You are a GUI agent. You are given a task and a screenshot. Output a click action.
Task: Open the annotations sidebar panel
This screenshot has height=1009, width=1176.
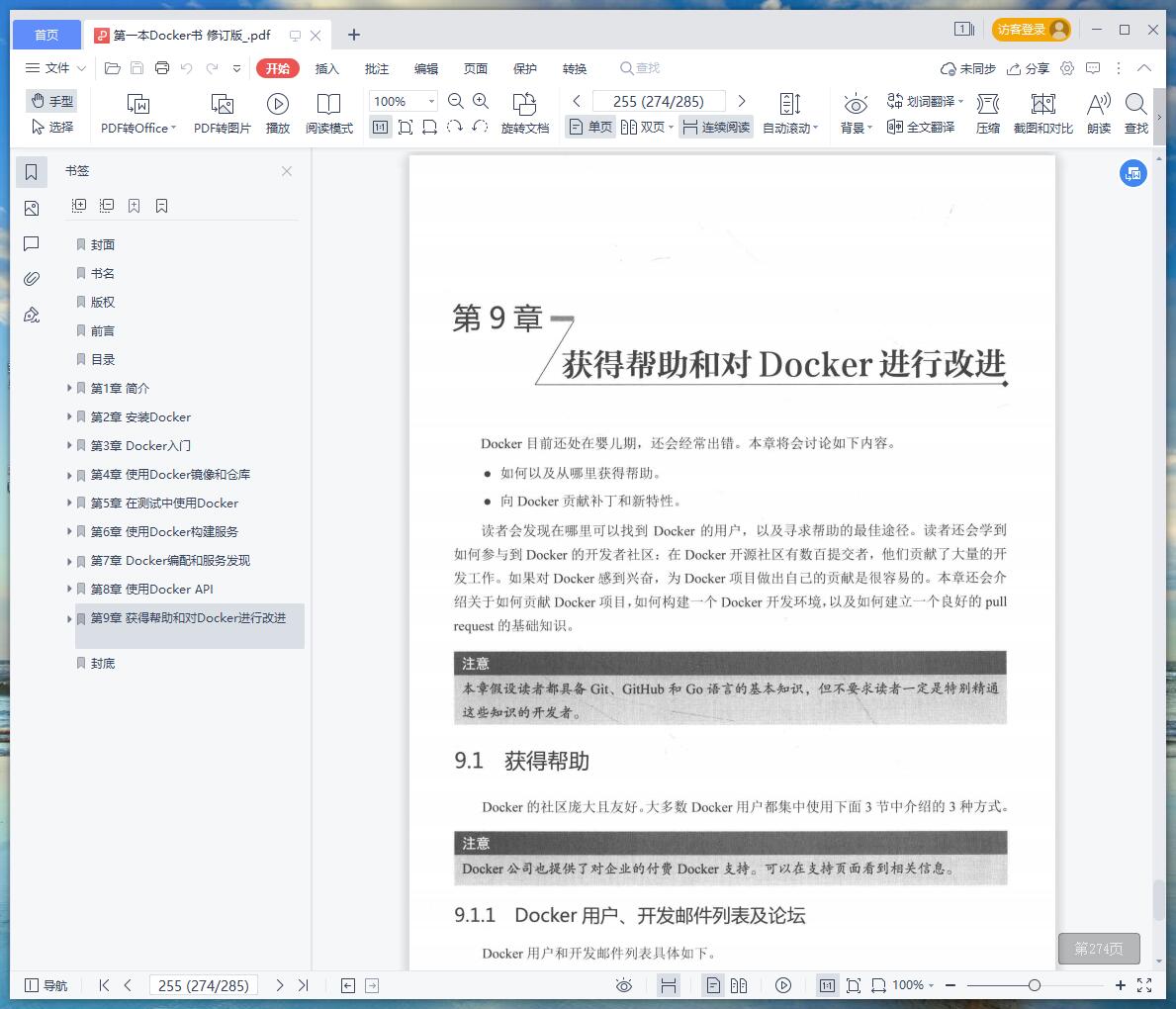click(32, 243)
